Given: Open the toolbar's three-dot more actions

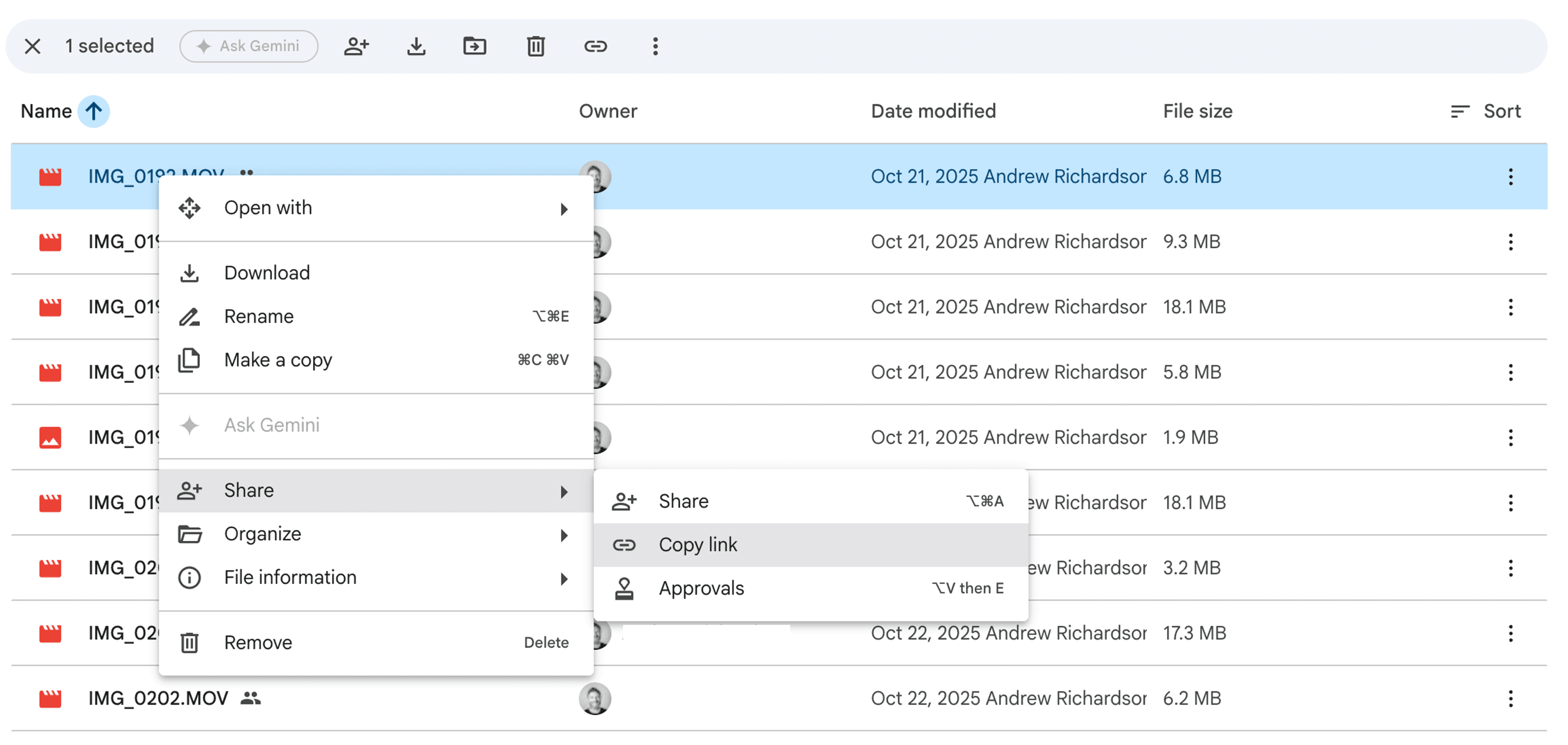Looking at the screenshot, I should tap(655, 46).
